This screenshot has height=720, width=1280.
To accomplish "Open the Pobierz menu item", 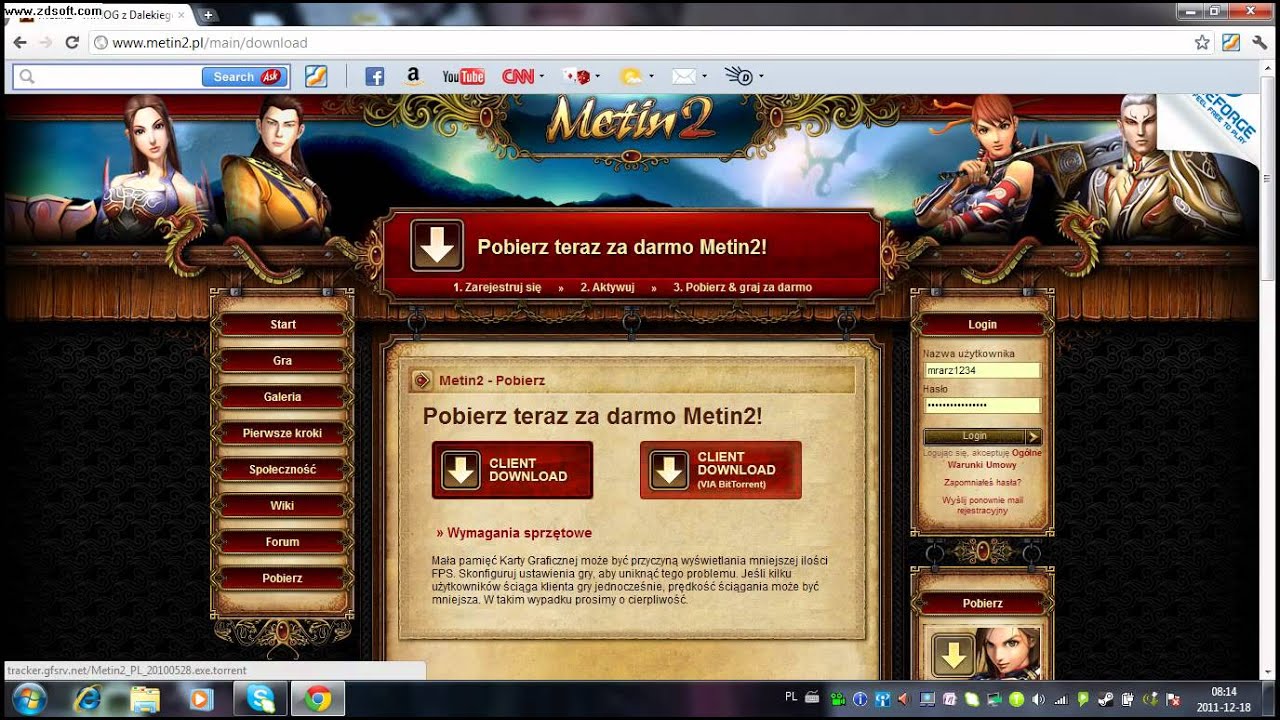I will point(283,578).
